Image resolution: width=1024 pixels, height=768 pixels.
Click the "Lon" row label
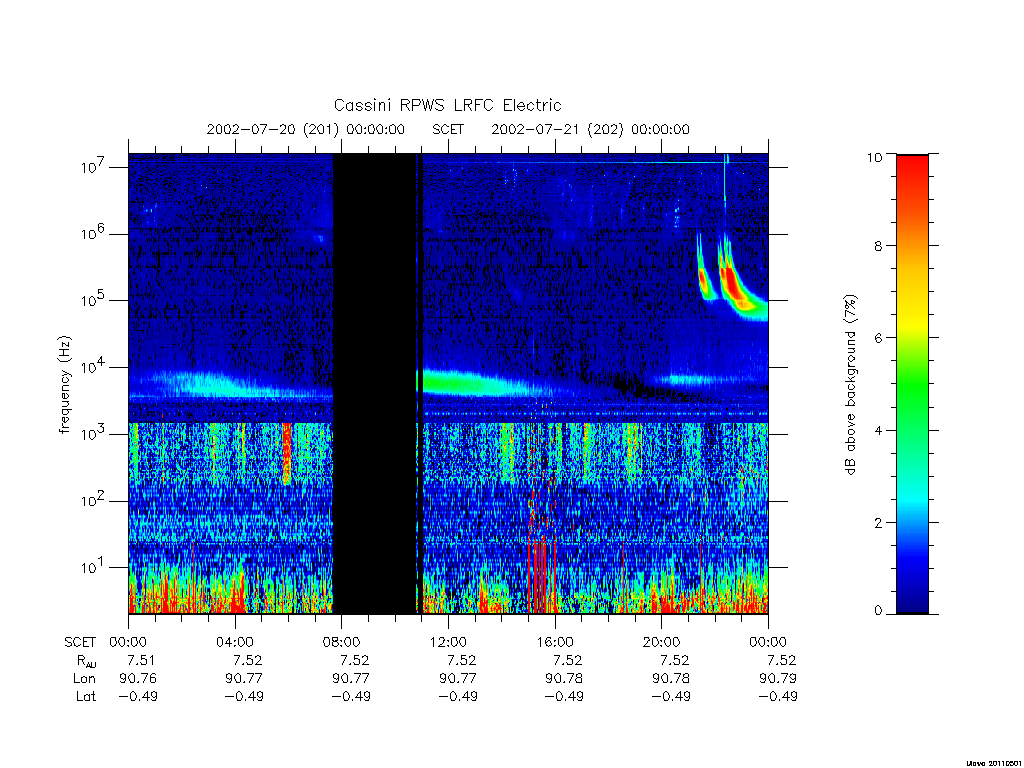(x=84, y=679)
